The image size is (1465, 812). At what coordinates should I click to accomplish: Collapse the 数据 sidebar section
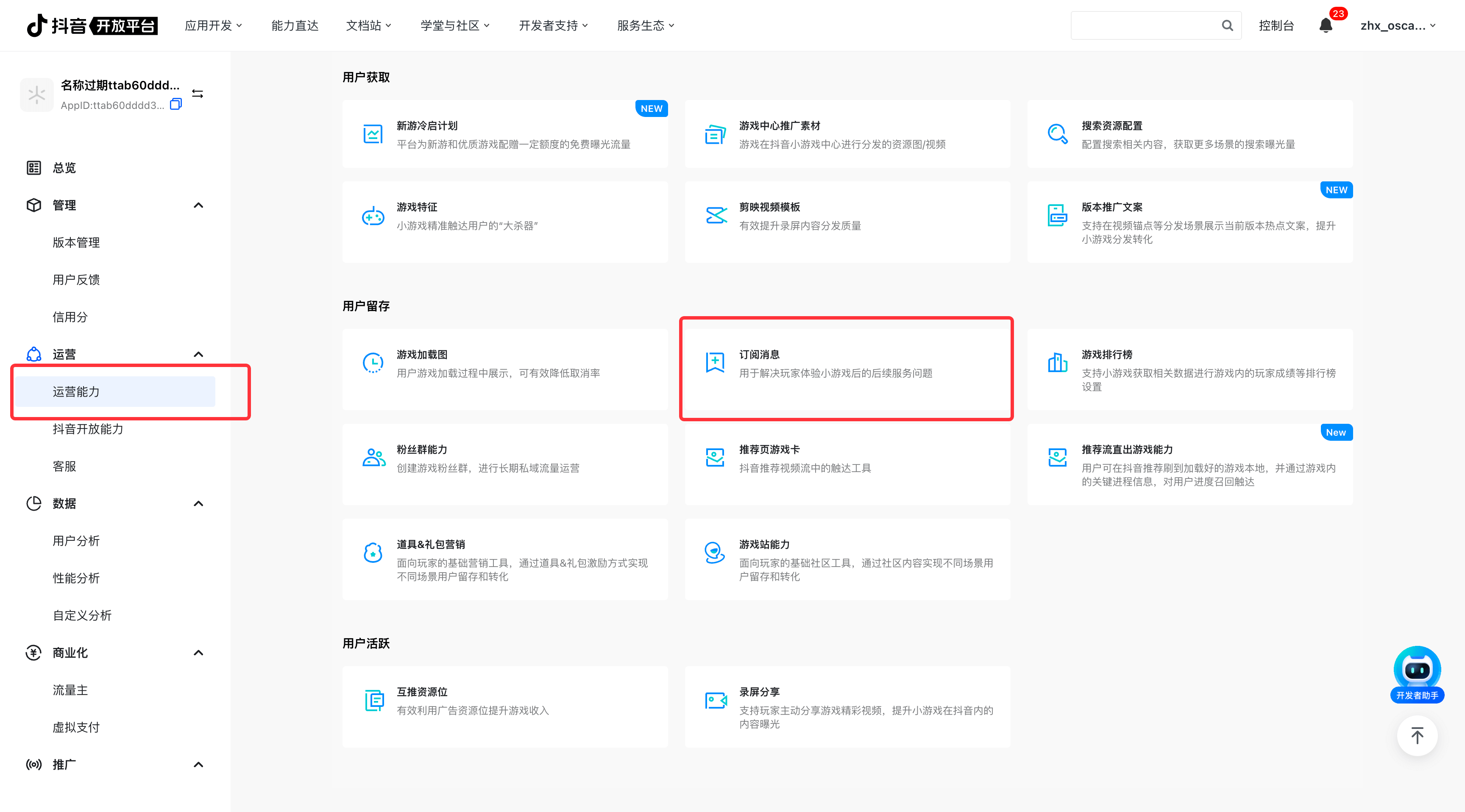click(x=198, y=504)
